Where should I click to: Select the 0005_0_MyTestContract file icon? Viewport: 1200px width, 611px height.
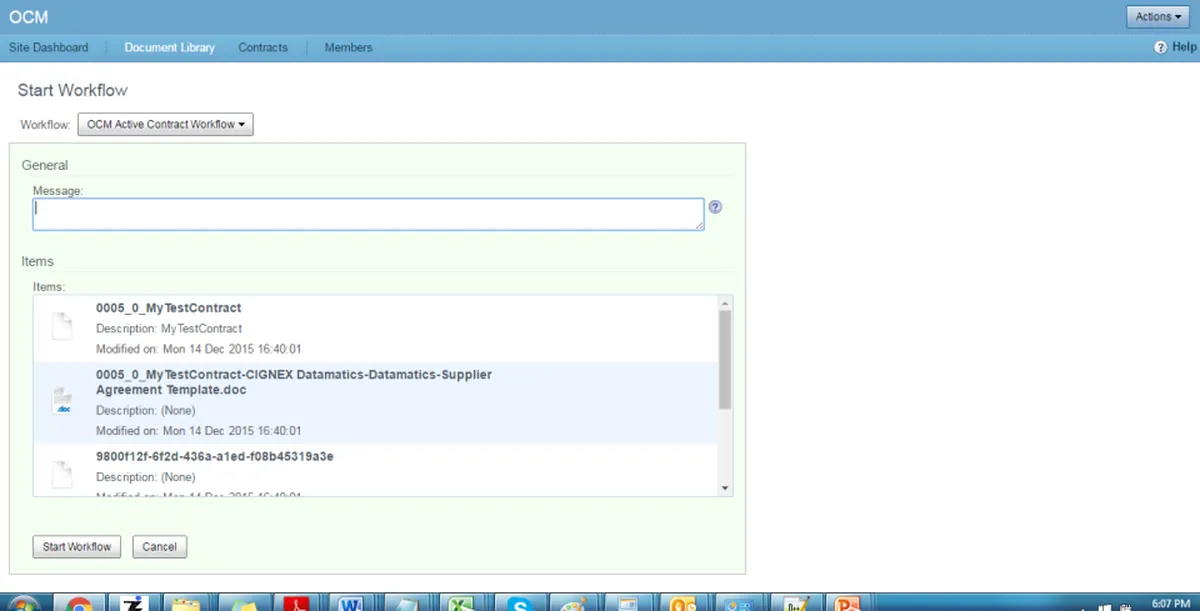(x=62, y=326)
